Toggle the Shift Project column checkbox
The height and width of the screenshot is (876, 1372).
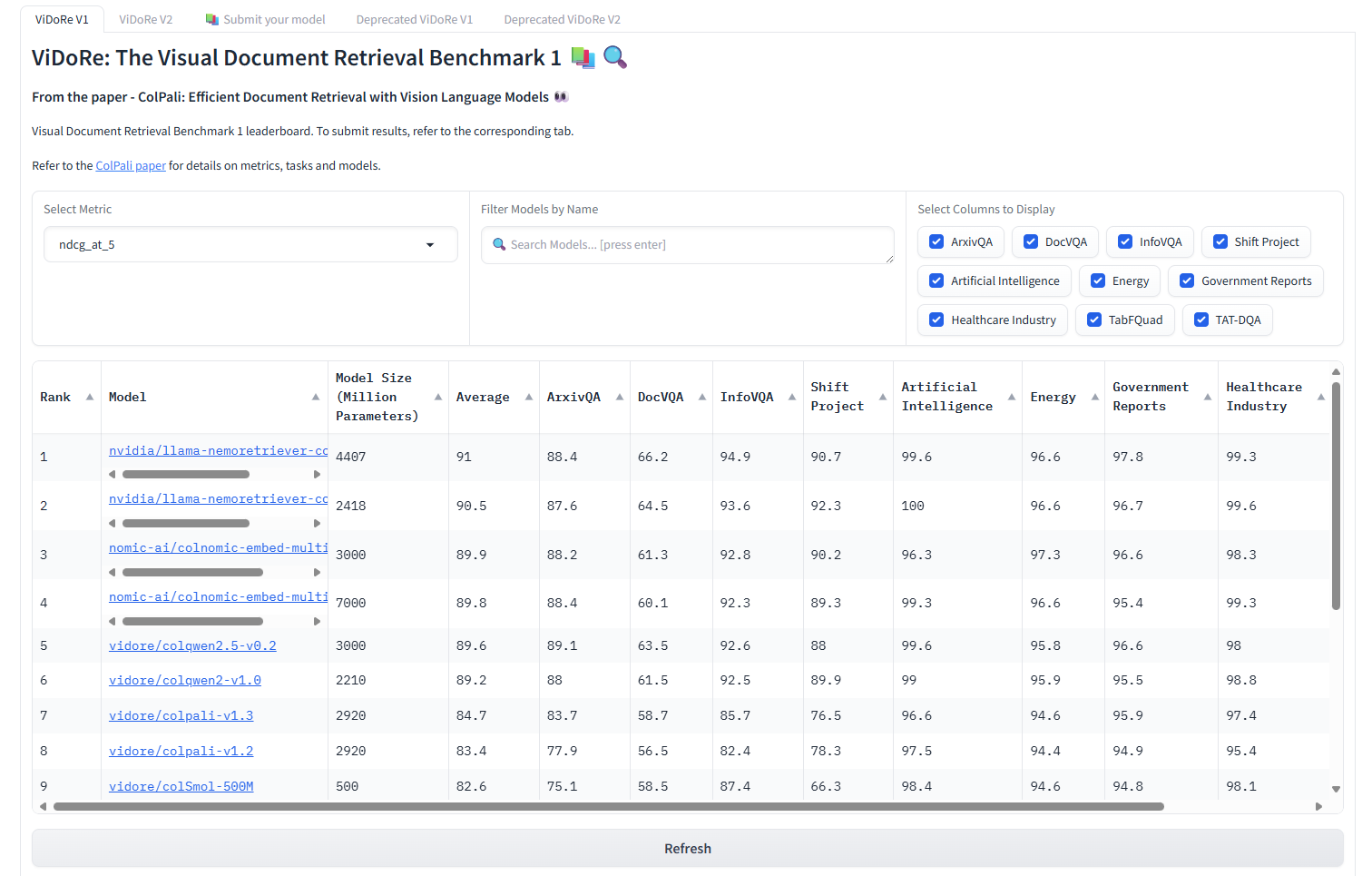[1220, 241]
